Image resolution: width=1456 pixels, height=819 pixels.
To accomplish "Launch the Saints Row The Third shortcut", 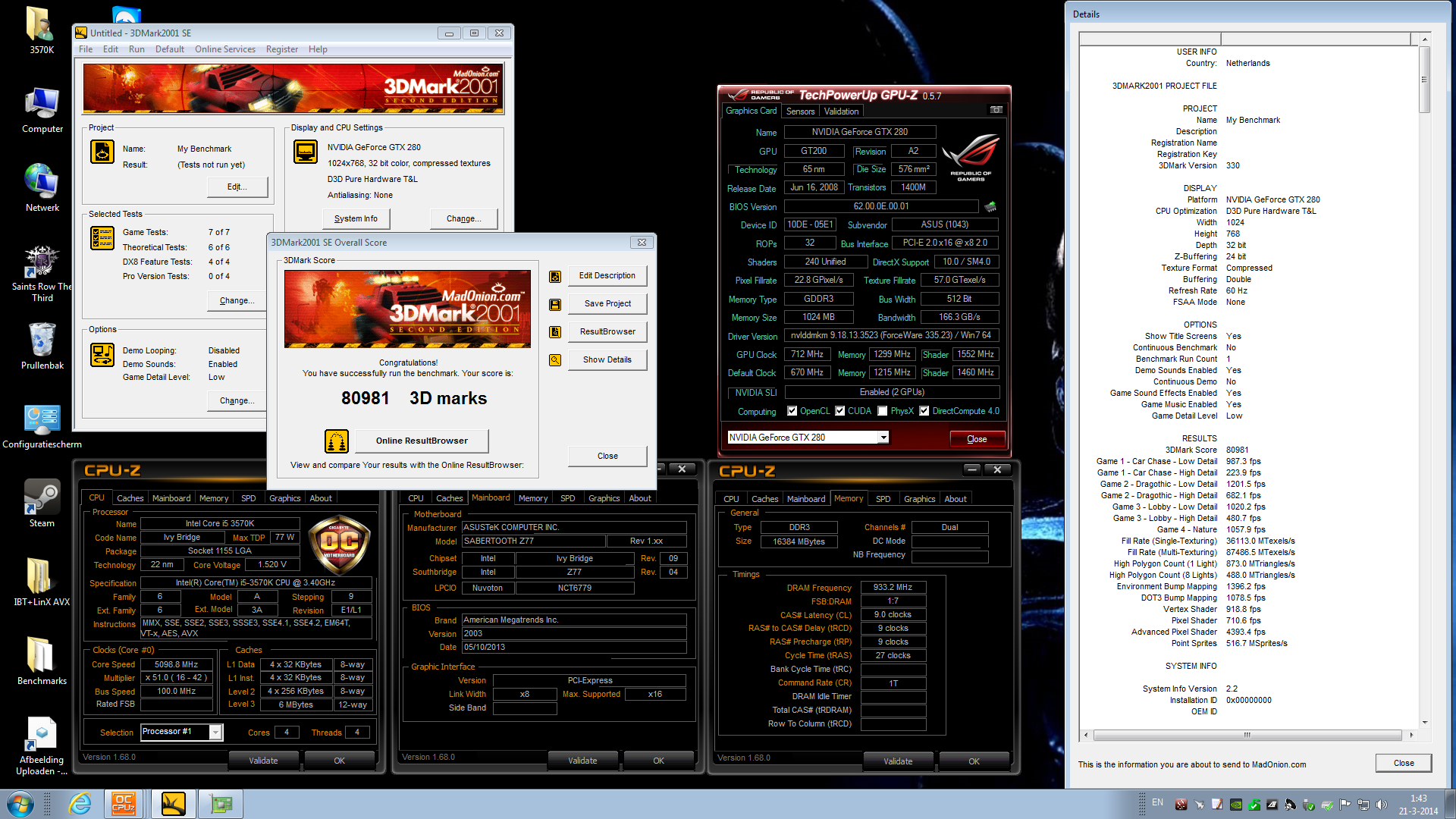I will point(42,275).
